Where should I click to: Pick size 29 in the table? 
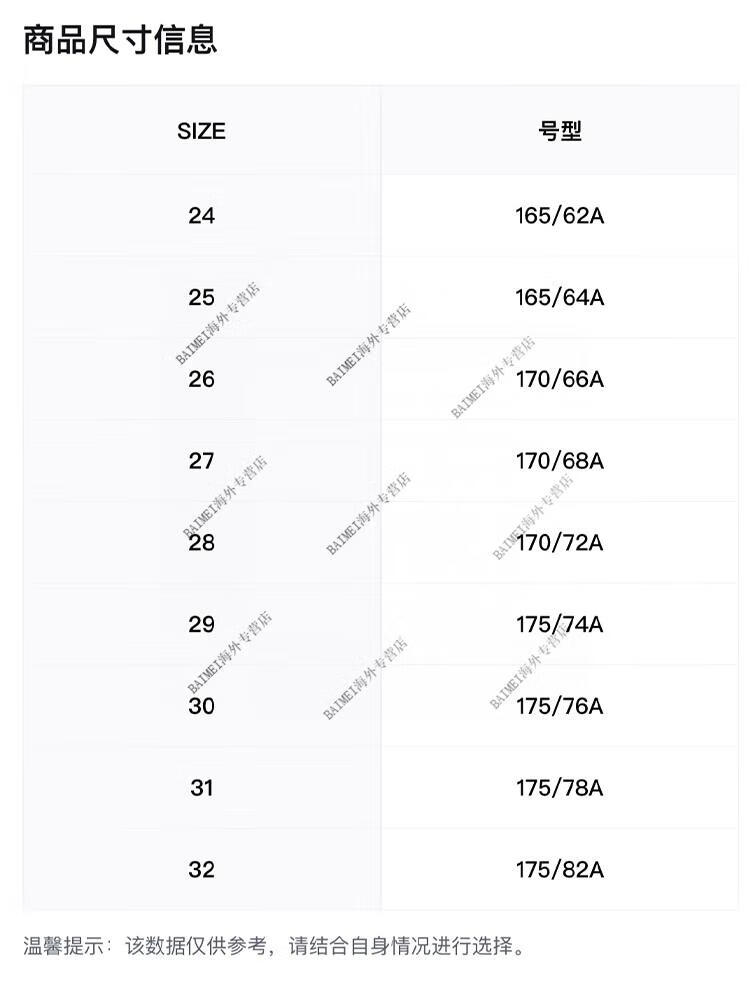tap(202, 624)
